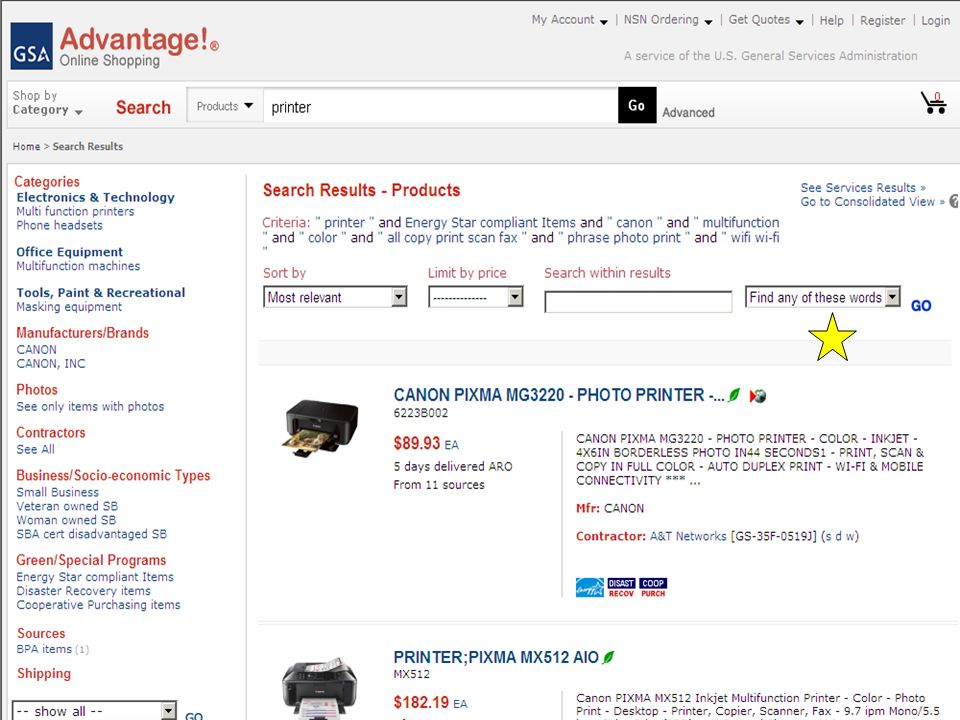Click the black Go search button
Screen dimensions: 960x720
coord(637,105)
